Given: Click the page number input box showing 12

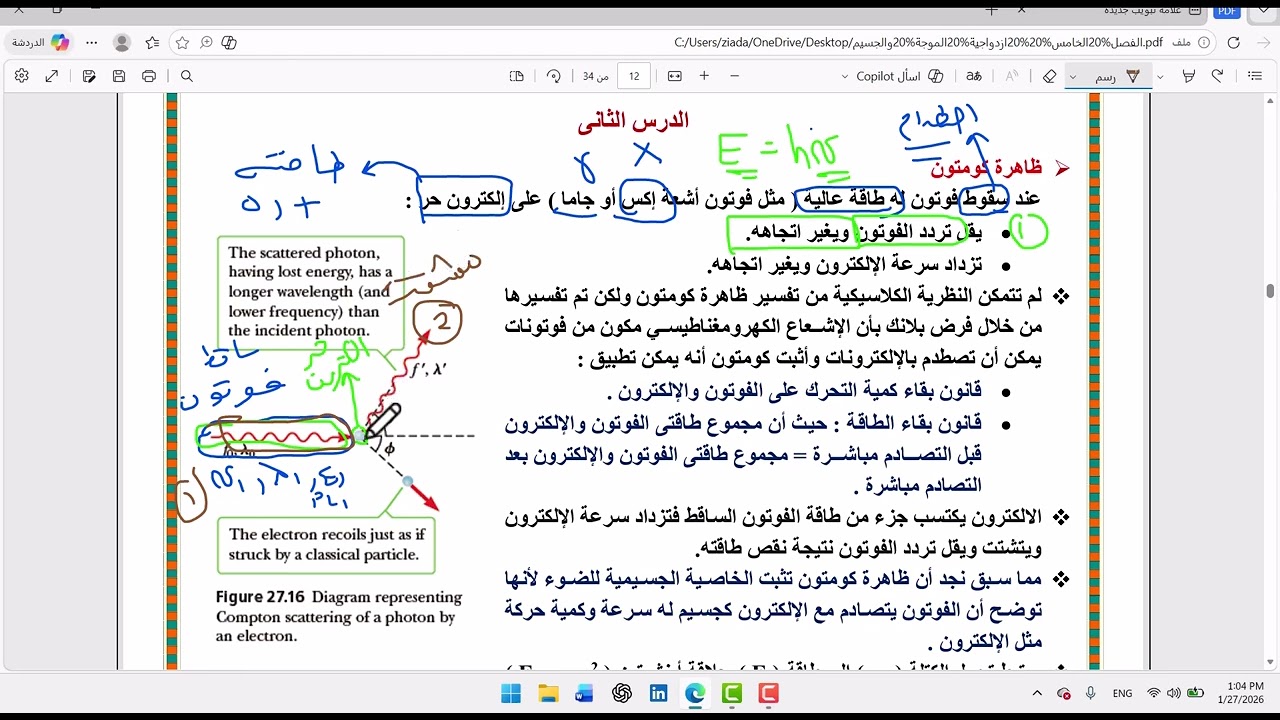Looking at the screenshot, I should click(635, 76).
